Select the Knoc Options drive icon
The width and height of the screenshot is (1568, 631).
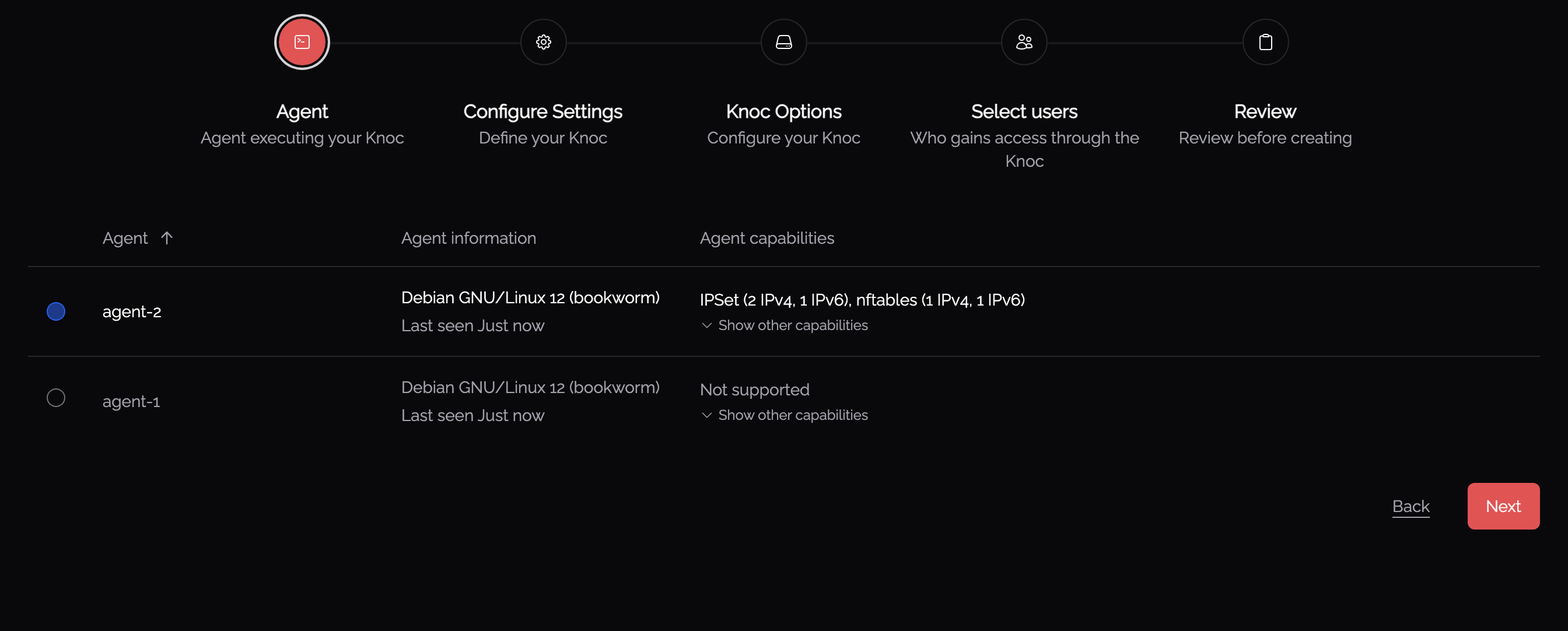(x=783, y=42)
